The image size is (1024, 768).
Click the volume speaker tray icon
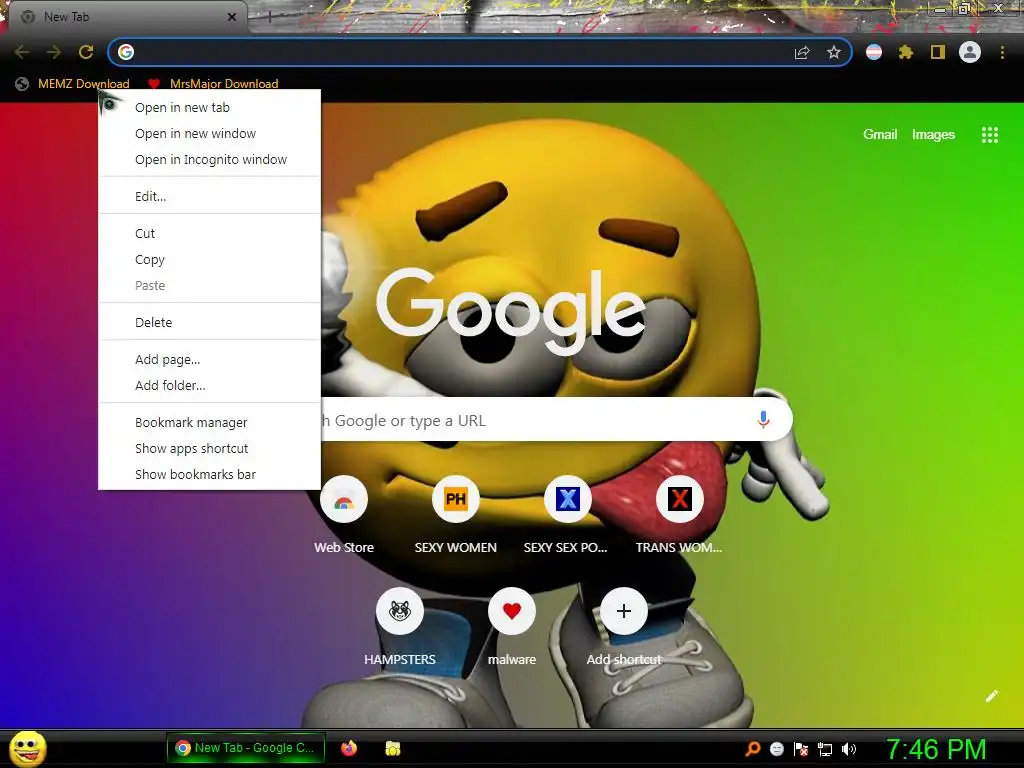tap(849, 749)
